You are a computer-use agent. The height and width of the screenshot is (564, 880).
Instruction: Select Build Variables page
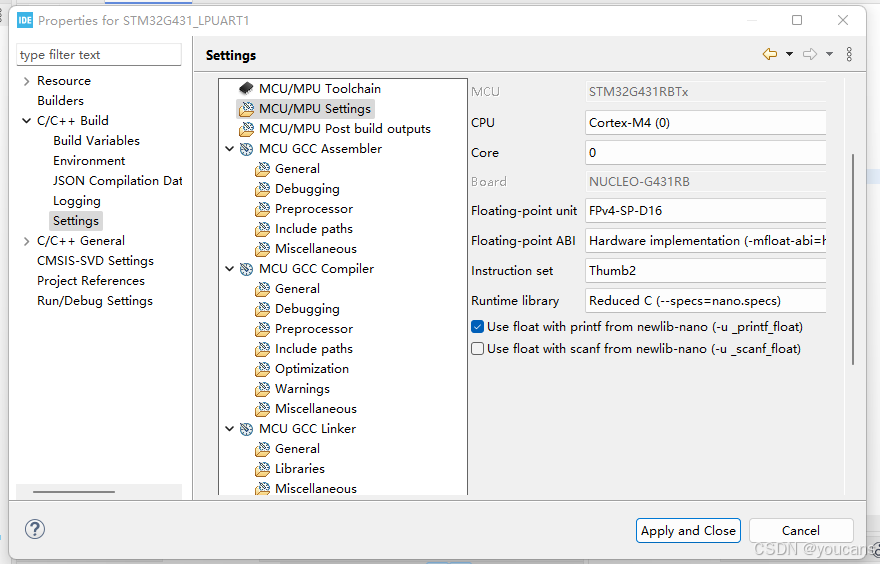(97, 141)
